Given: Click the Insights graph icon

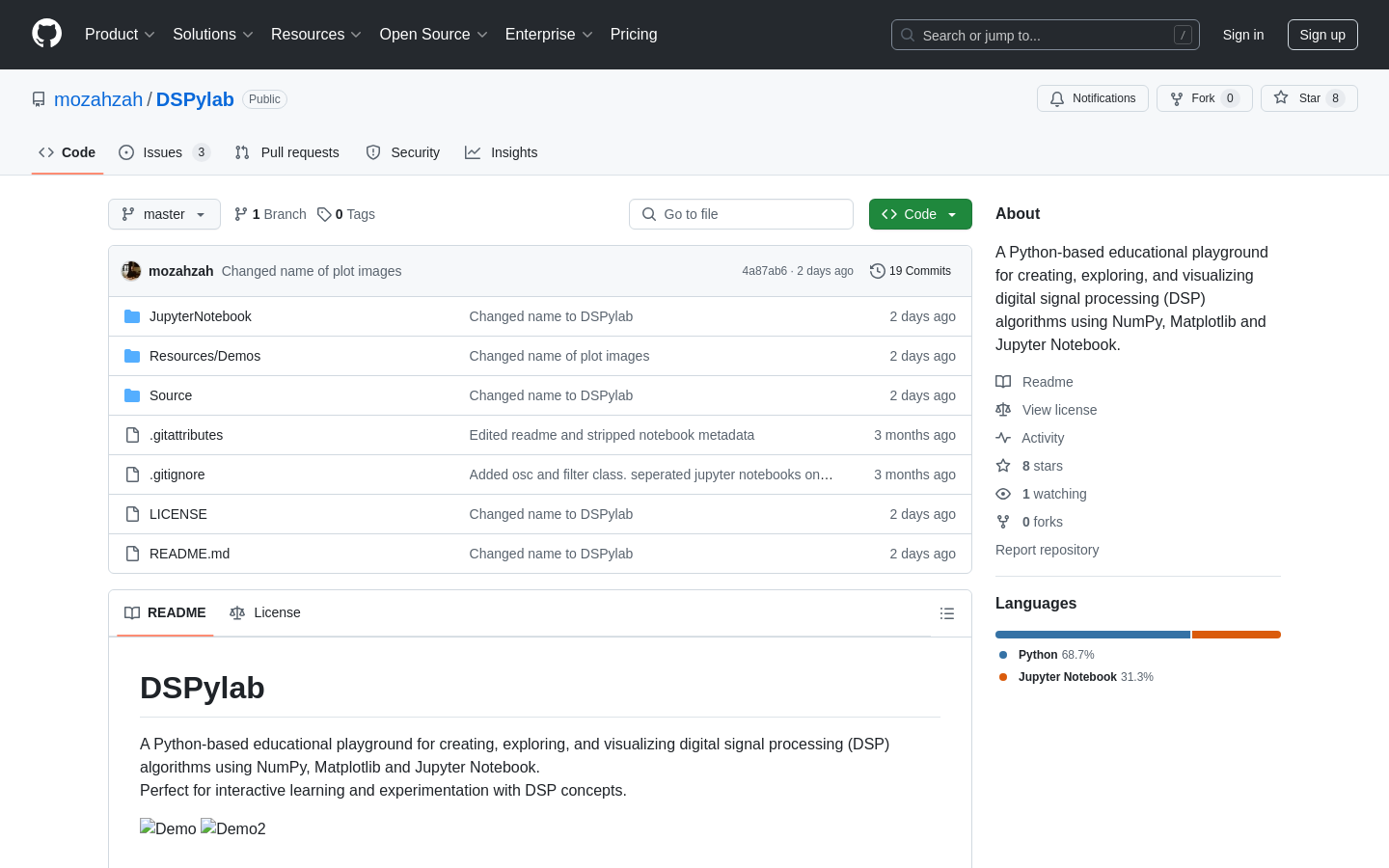Looking at the screenshot, I should pos(473,152).
